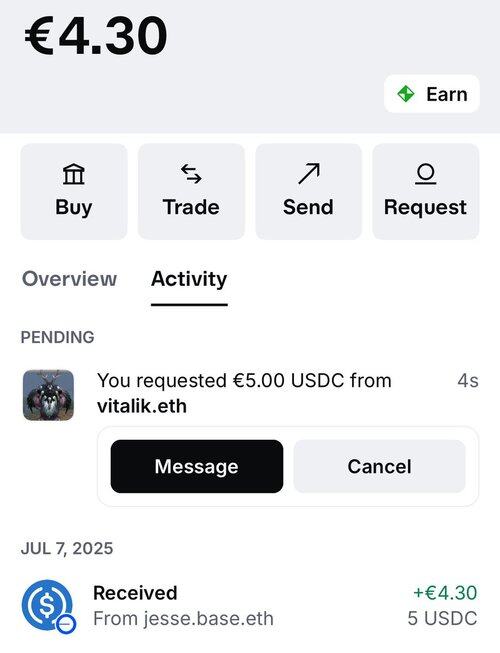Select the Activity tab
This screenshot has width=500, height=653.
click(189, 279)
